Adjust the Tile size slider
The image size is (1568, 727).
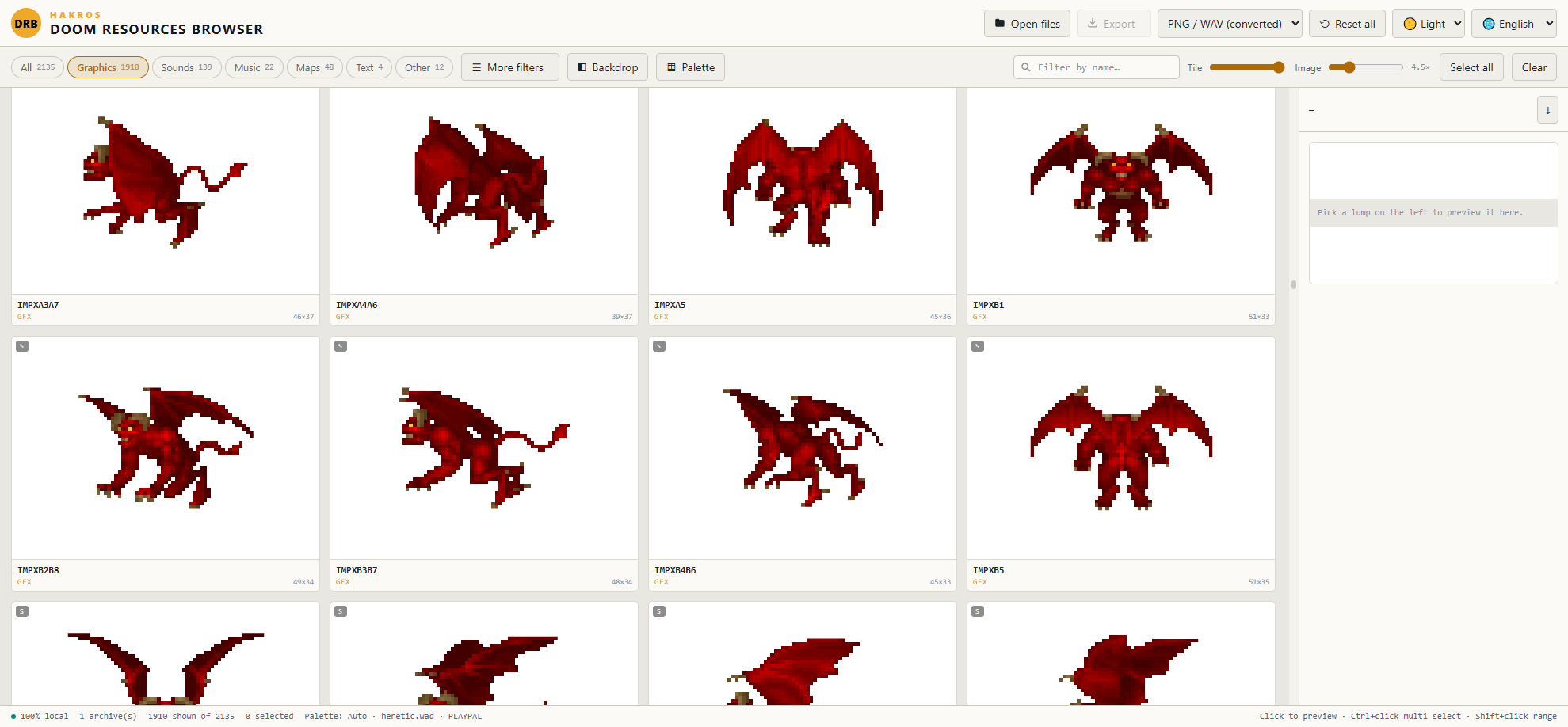tap(1247, 67)
